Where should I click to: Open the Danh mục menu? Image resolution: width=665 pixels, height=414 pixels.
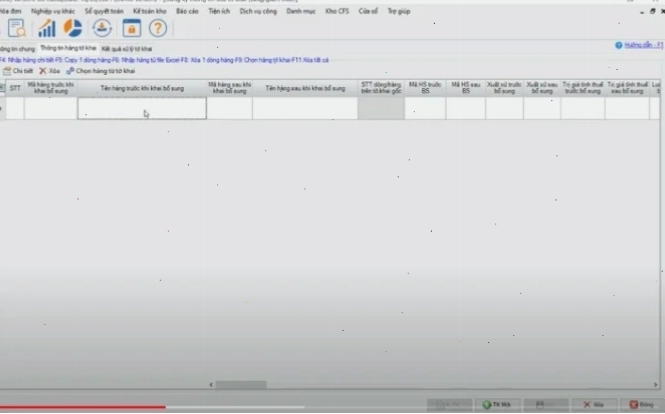click(301, 11)
